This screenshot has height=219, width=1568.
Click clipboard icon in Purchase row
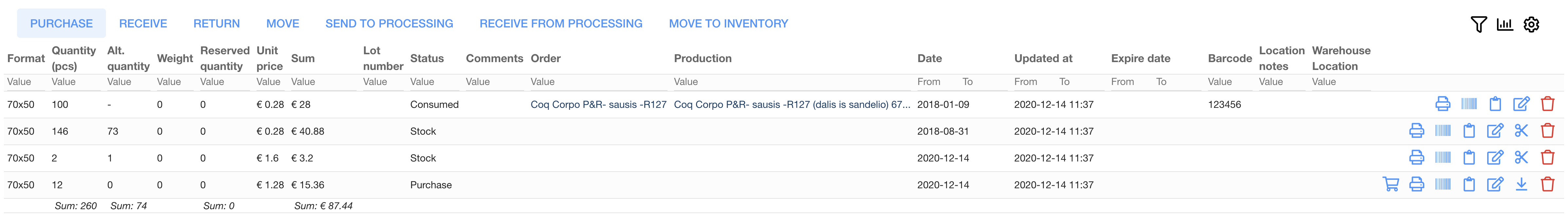point(1469,184)
